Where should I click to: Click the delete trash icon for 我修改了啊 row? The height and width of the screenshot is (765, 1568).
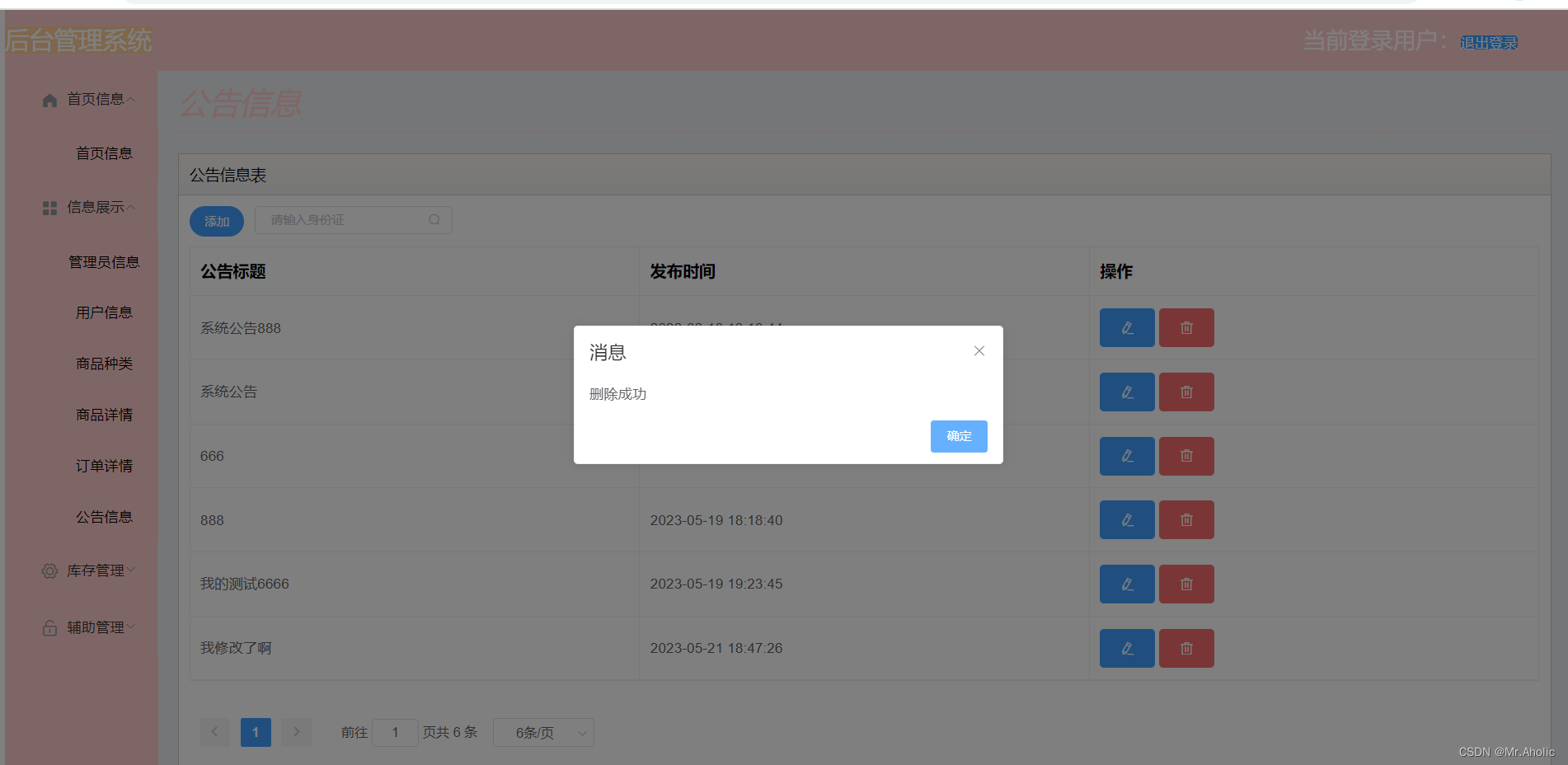[x=1186, y=649]
